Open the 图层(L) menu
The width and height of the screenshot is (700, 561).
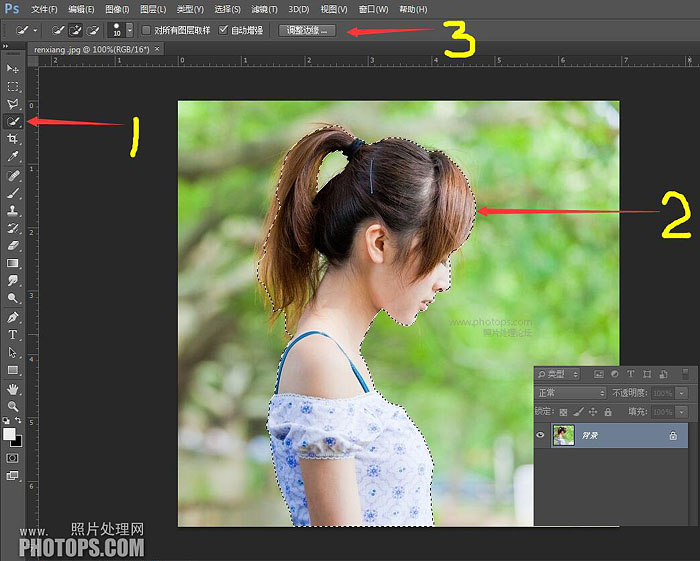click(153, 9)
